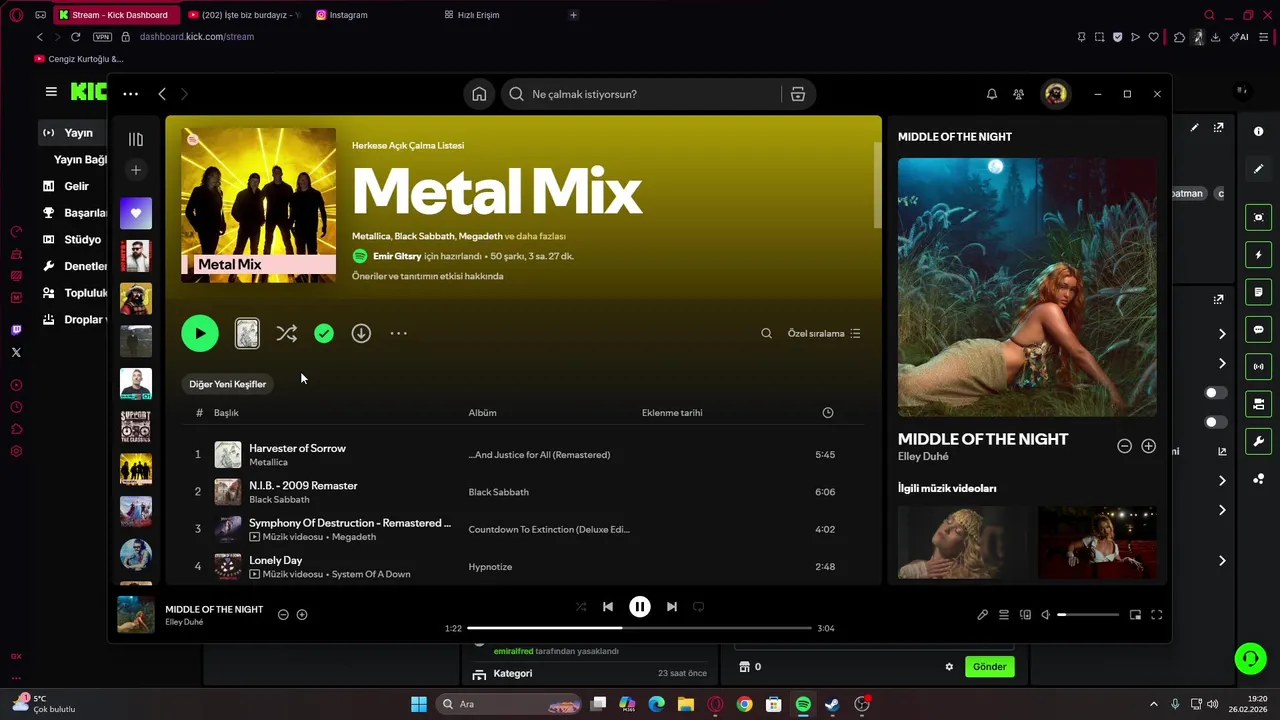1280x720 pixels.
Task: Mute via speaker icon in player
Action: tap(1045, 615)
